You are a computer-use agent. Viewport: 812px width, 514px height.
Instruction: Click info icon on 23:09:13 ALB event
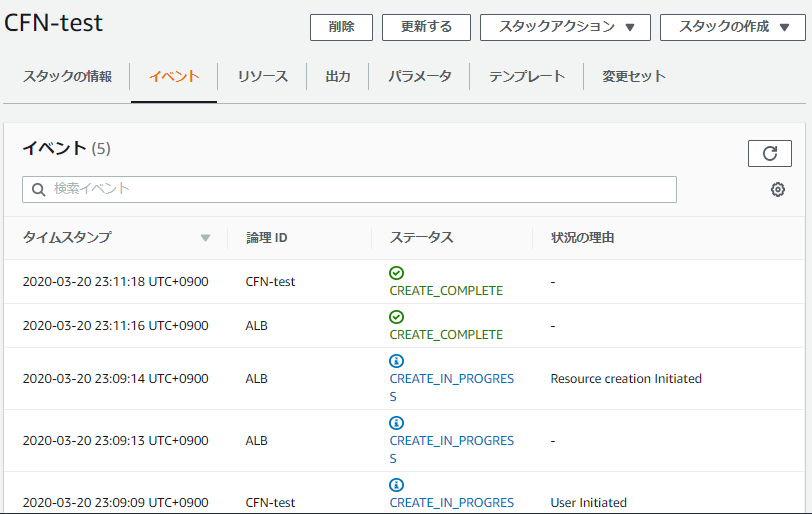coord(397,423)
